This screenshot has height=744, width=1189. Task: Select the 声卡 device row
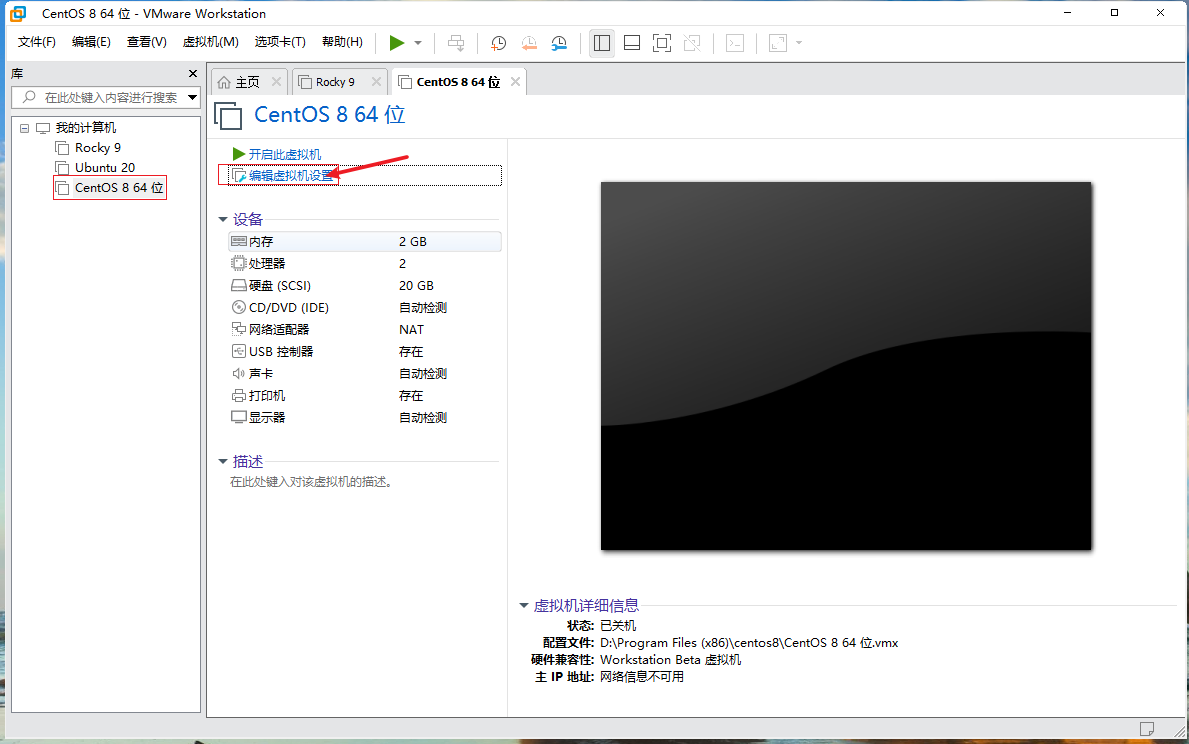point(365,373)
